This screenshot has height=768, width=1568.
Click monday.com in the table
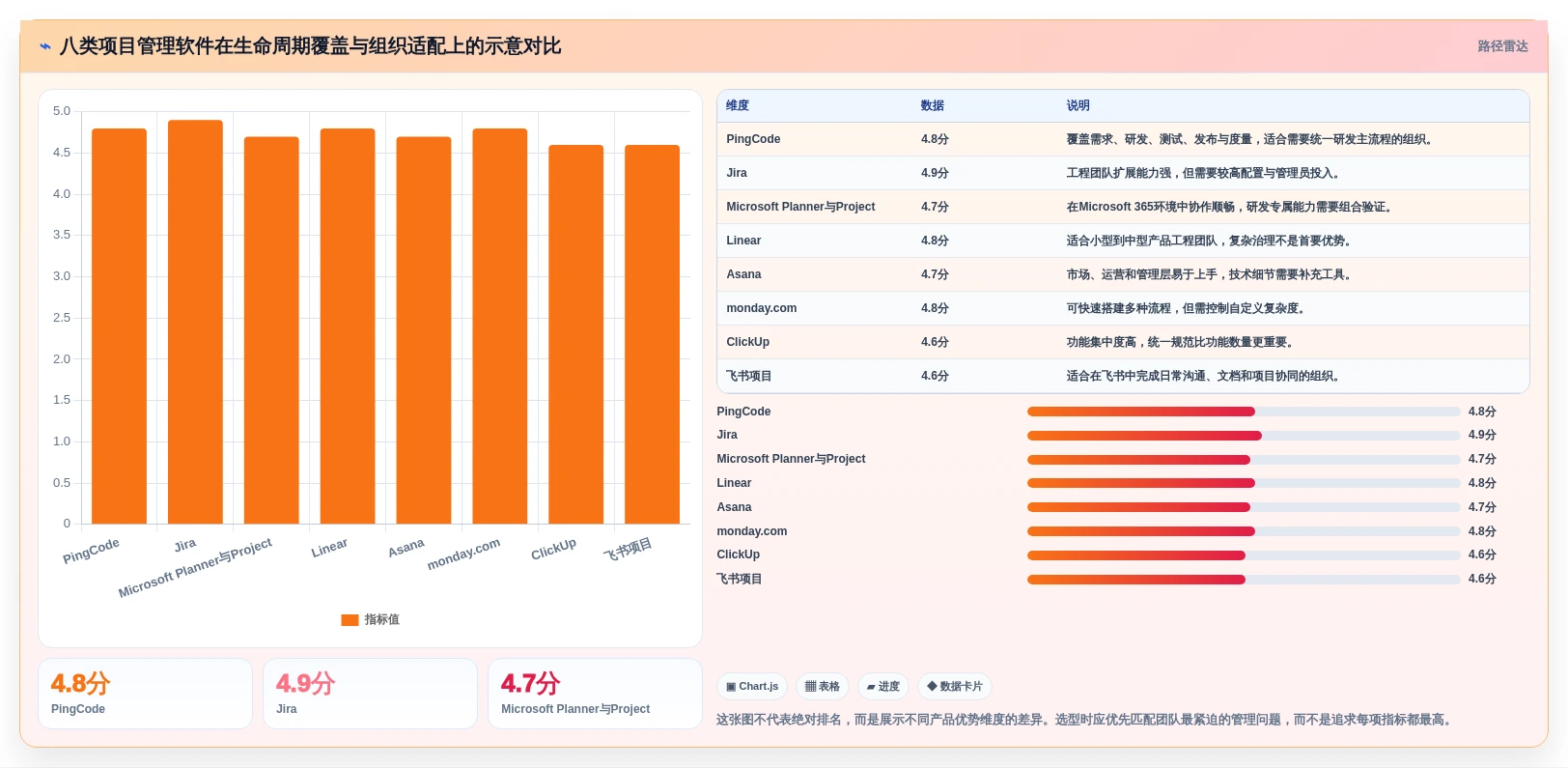pos(762,308)
